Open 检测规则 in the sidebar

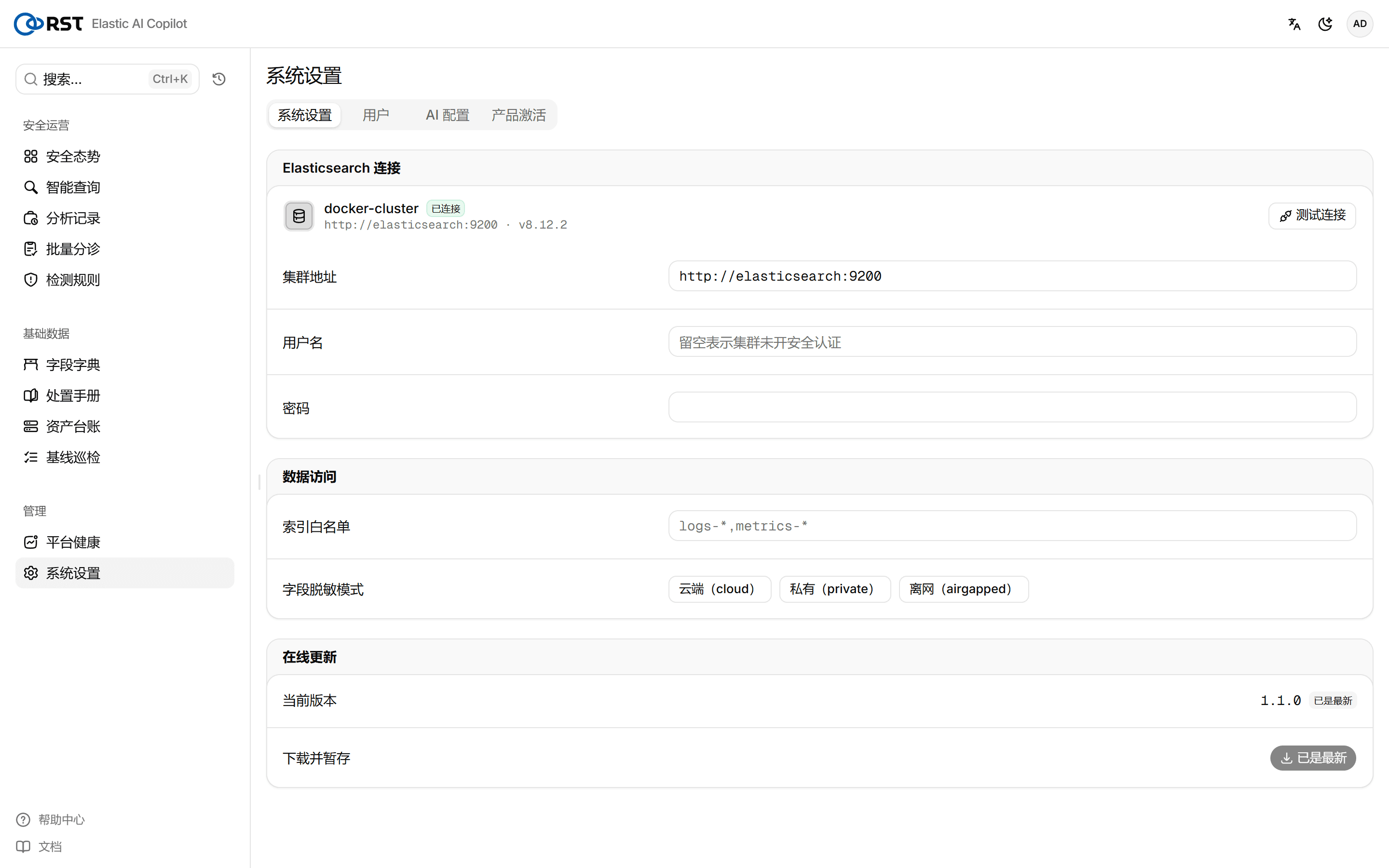[x=124, y=280]
